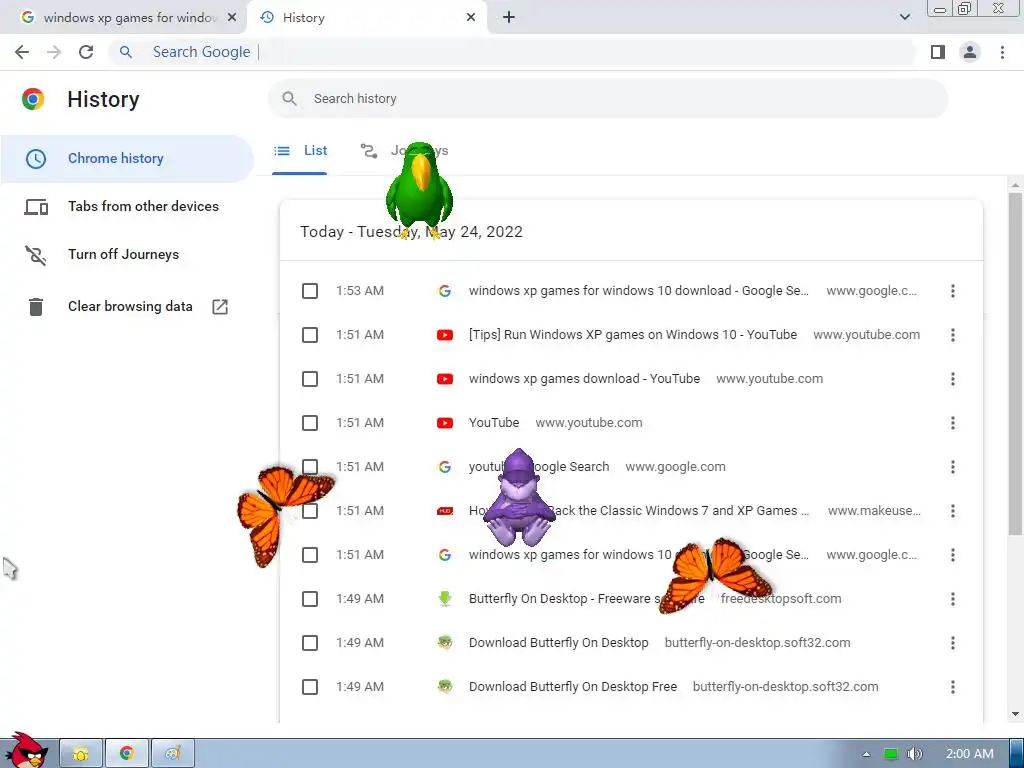Open the folder icon in the taskbar
This screenshot has height=768, width=1024.
tap(81, 754)
